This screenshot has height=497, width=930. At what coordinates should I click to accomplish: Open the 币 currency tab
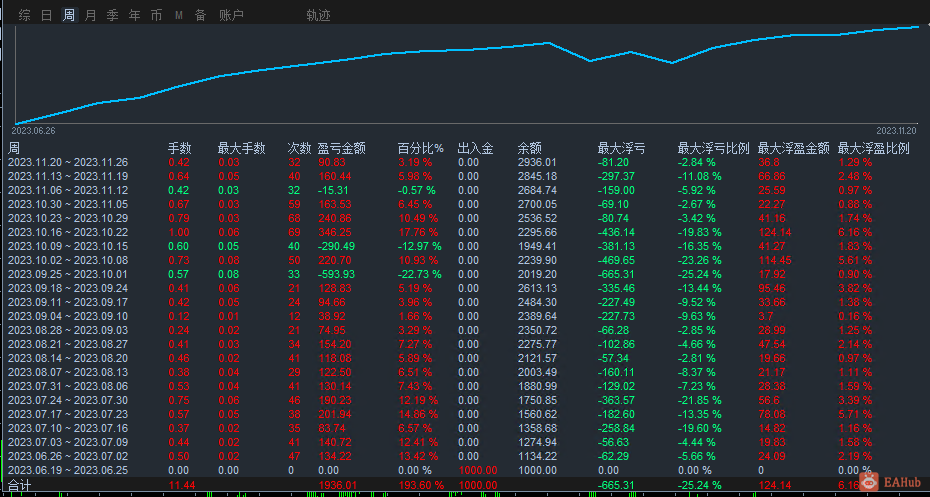click(x=157, y=15)
